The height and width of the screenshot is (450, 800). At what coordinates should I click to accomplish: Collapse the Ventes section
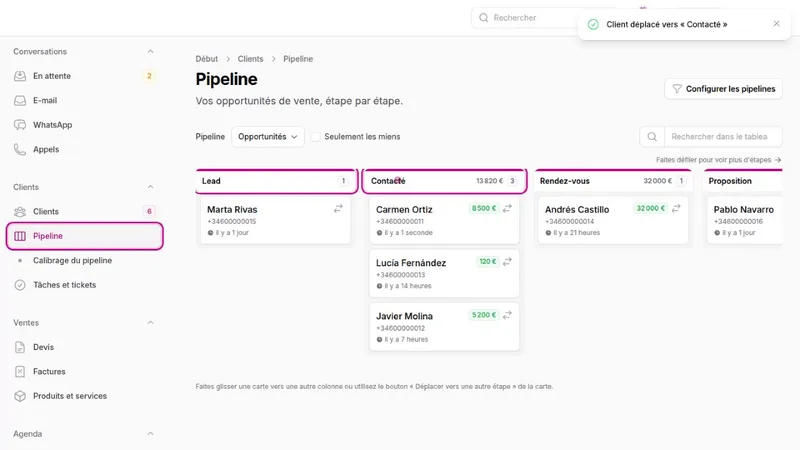151,323
